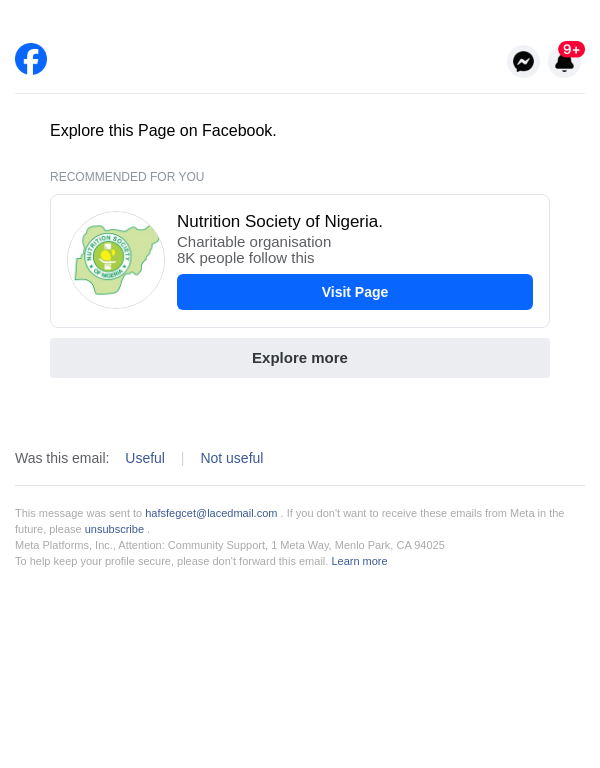The height and width of the screenshot is (768, 600).
Task: Click the unsubscribe link
Action: coord(114,529)
